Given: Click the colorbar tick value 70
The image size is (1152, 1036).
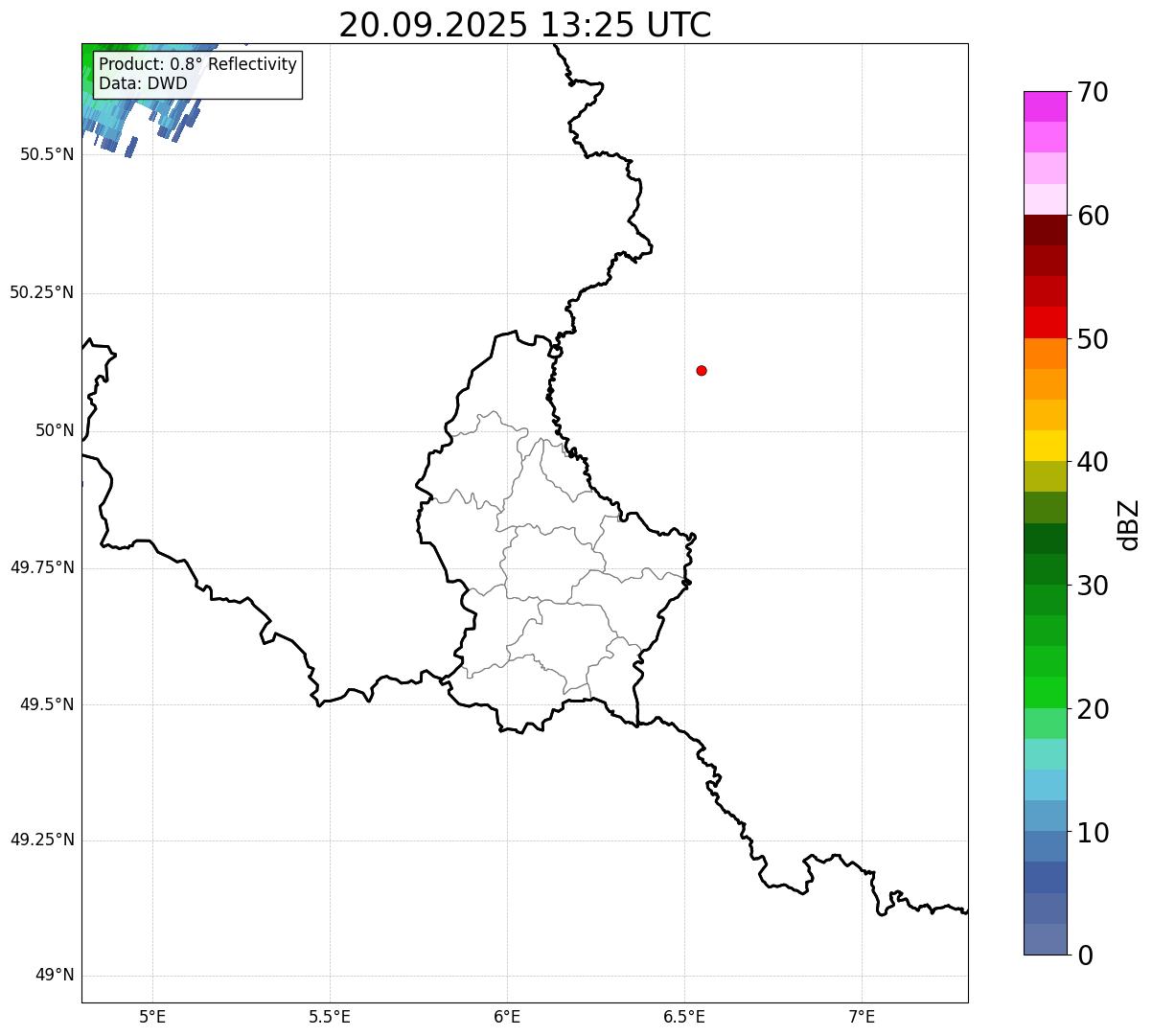Looking at the screenshot, I should click(1093, 93).
